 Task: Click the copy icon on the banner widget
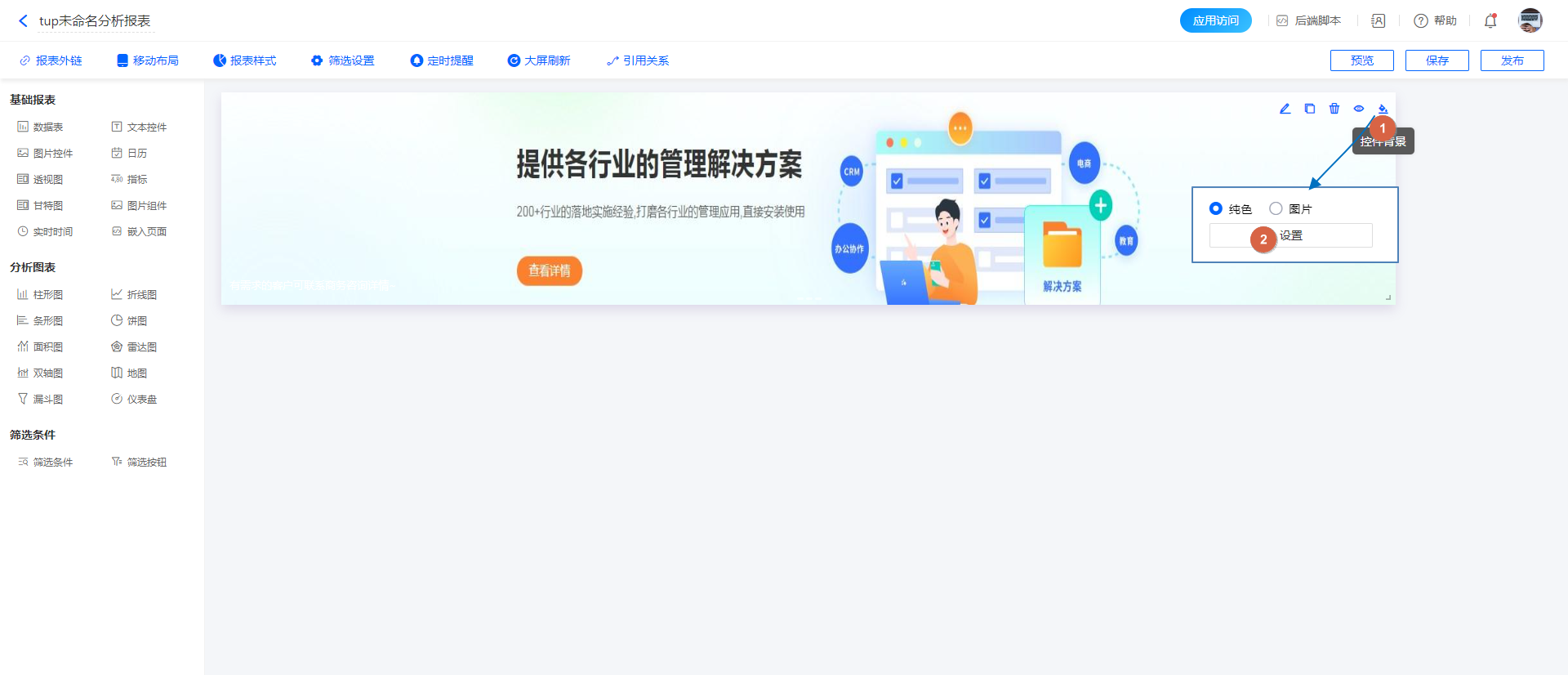[x=1309, y=109]
